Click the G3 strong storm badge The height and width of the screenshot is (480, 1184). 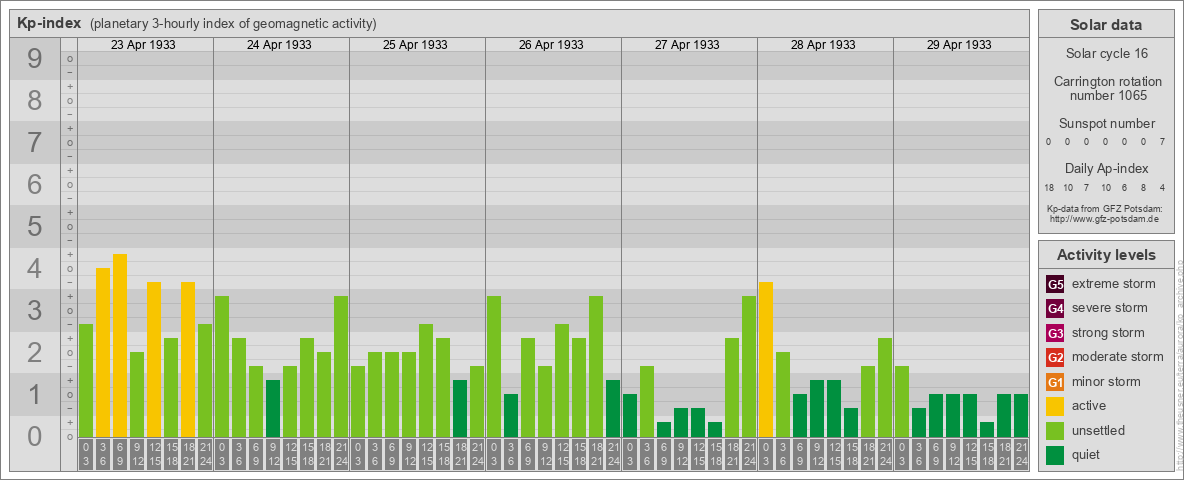(x=1055, y=333)
